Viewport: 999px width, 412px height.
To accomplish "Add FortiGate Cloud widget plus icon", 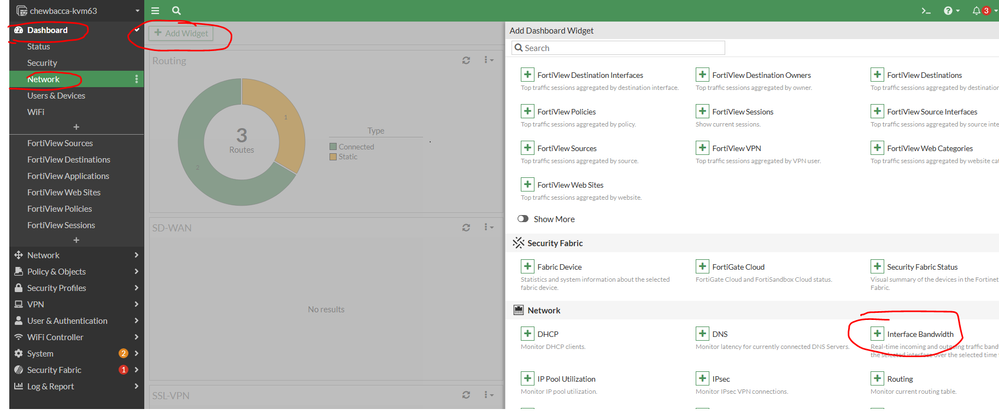I will point(701,266).
